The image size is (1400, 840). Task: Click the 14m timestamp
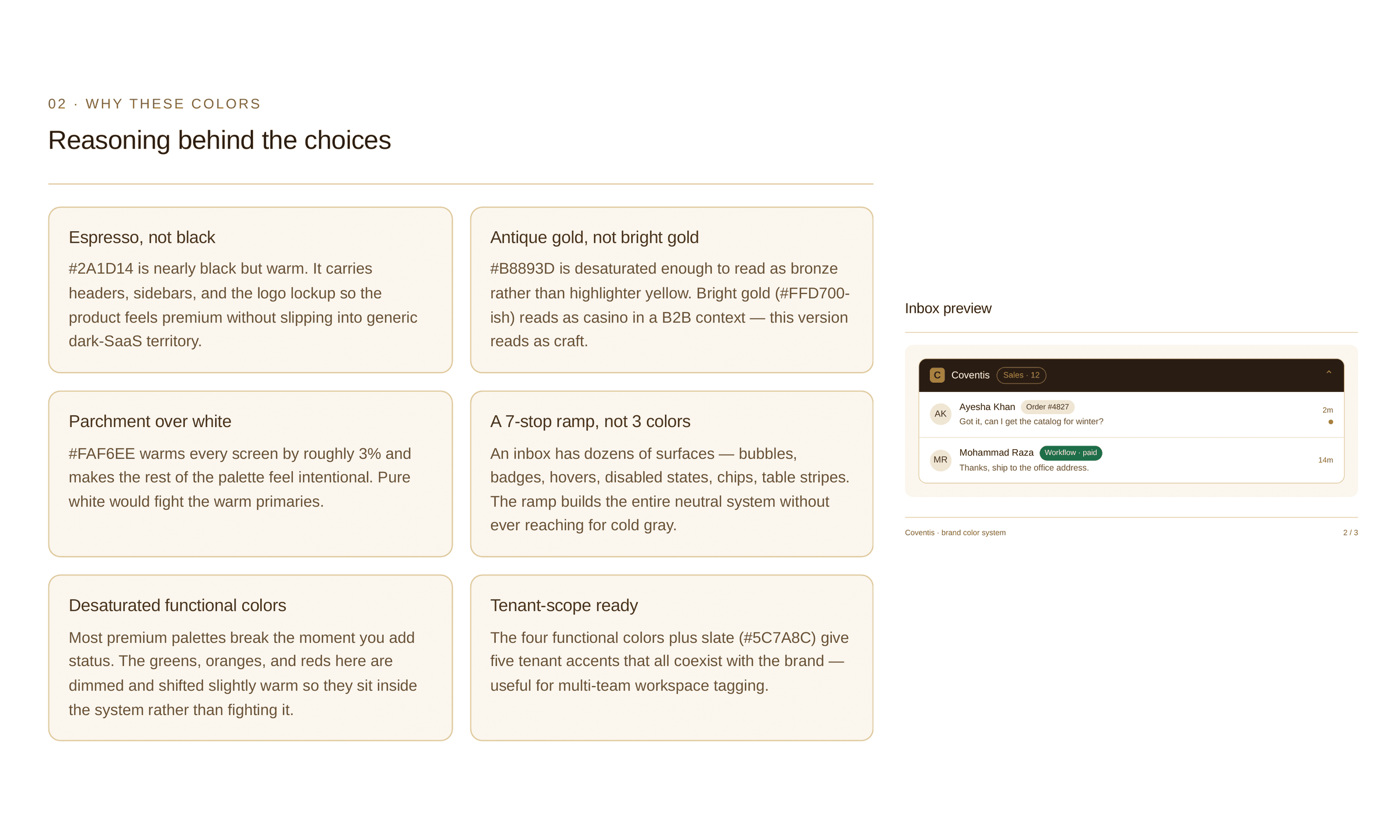point(1325,460)
